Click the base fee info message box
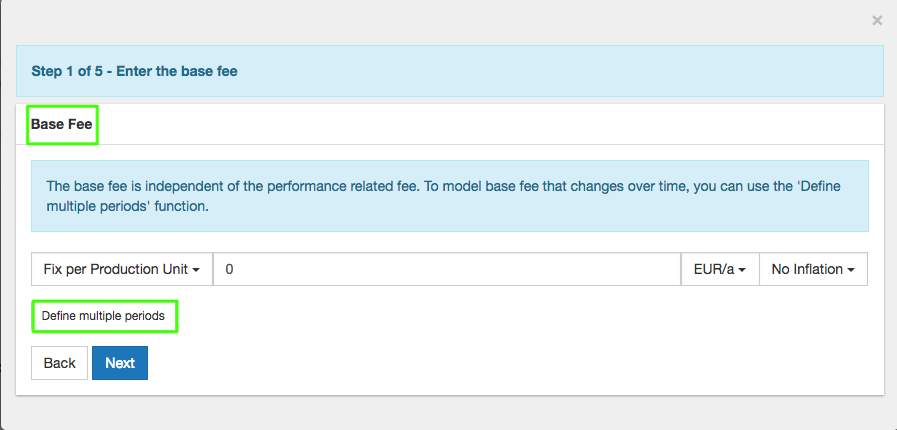The width and height of the screenshot is (897, 430). point(449,196)
